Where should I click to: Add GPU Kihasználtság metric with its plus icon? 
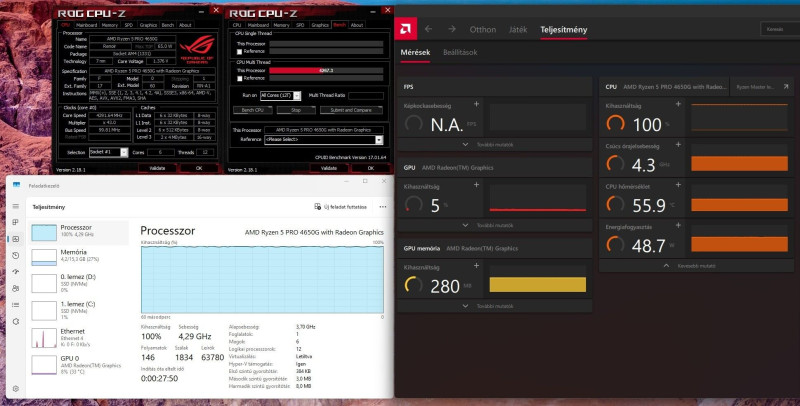[476, 185]
